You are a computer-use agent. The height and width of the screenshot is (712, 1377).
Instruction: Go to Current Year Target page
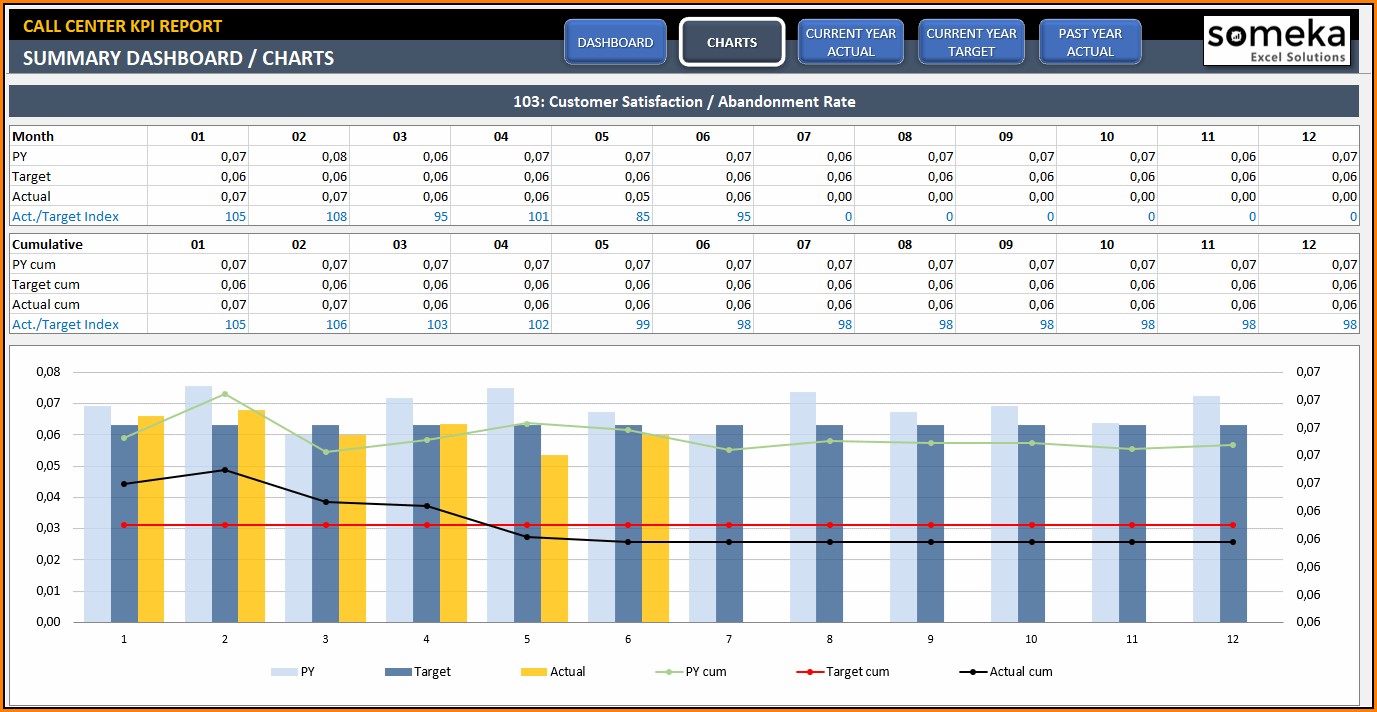point(971,43)
